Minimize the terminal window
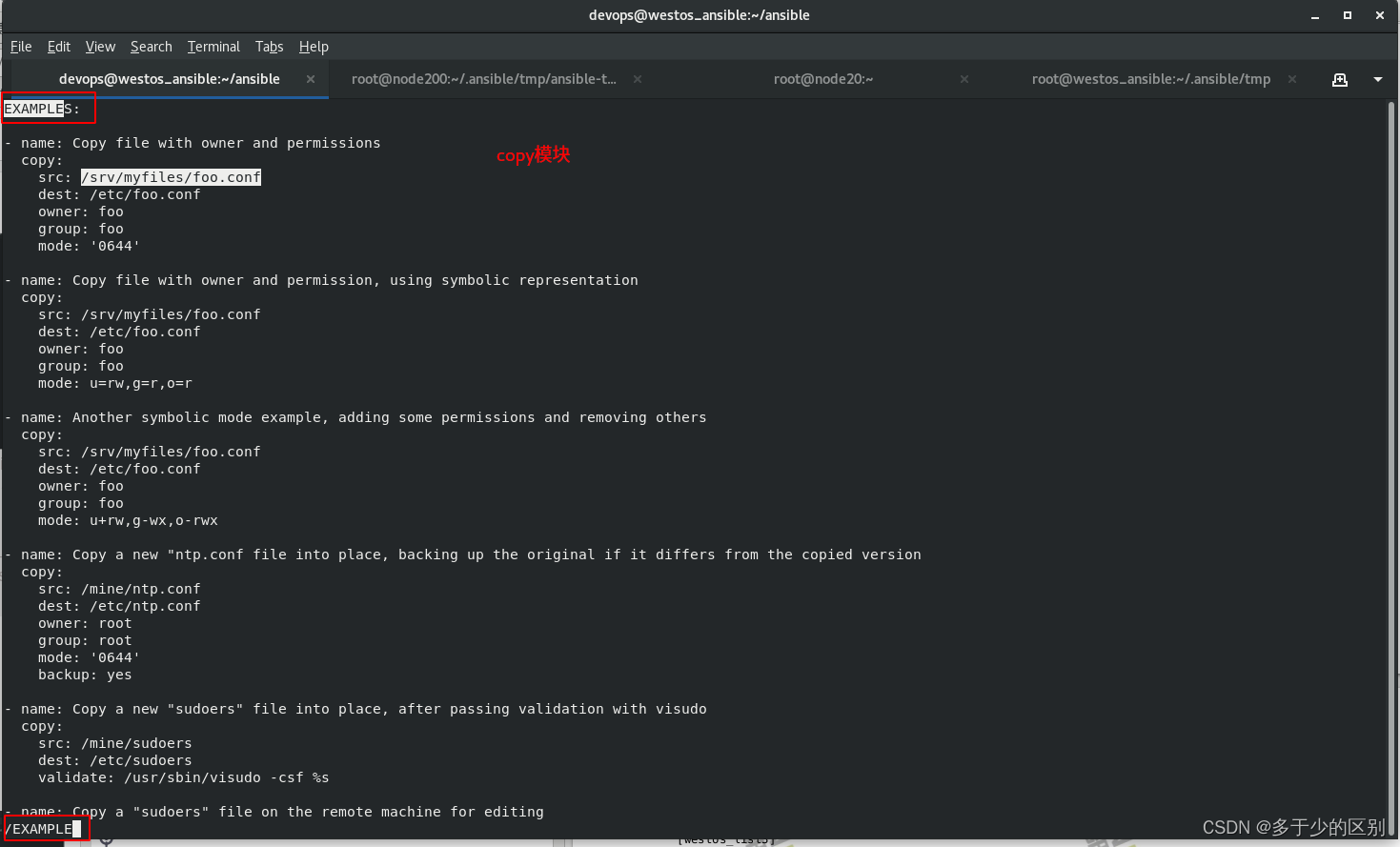 (1315, 15)
